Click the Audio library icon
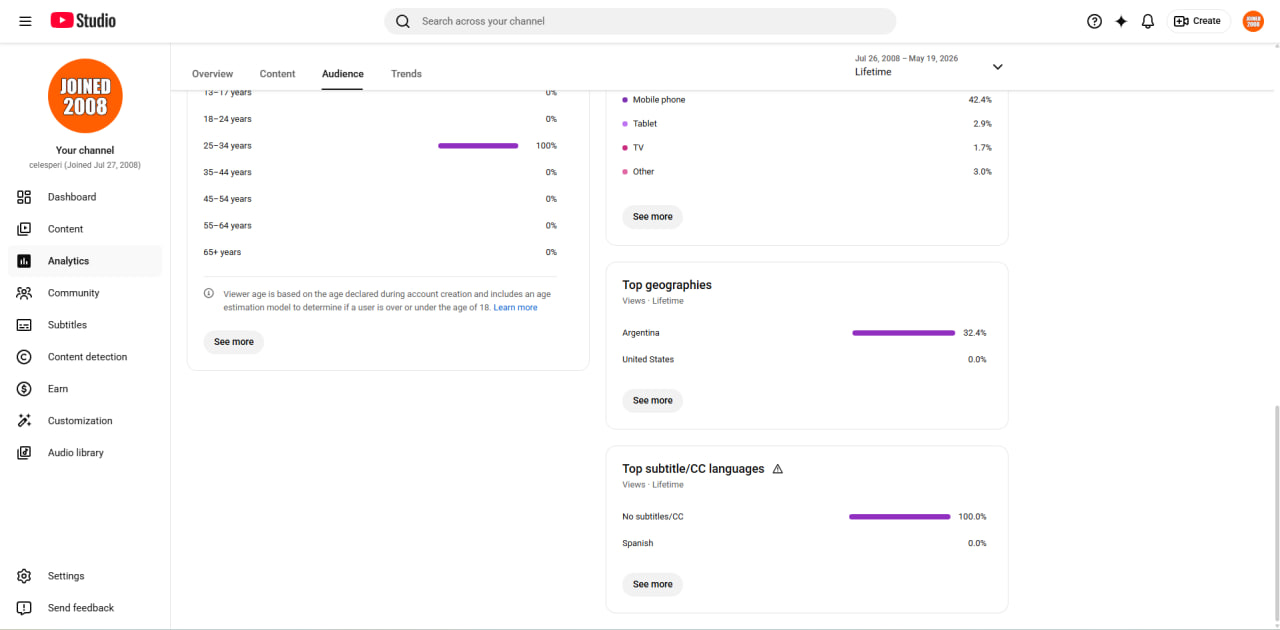 (25, 453)
